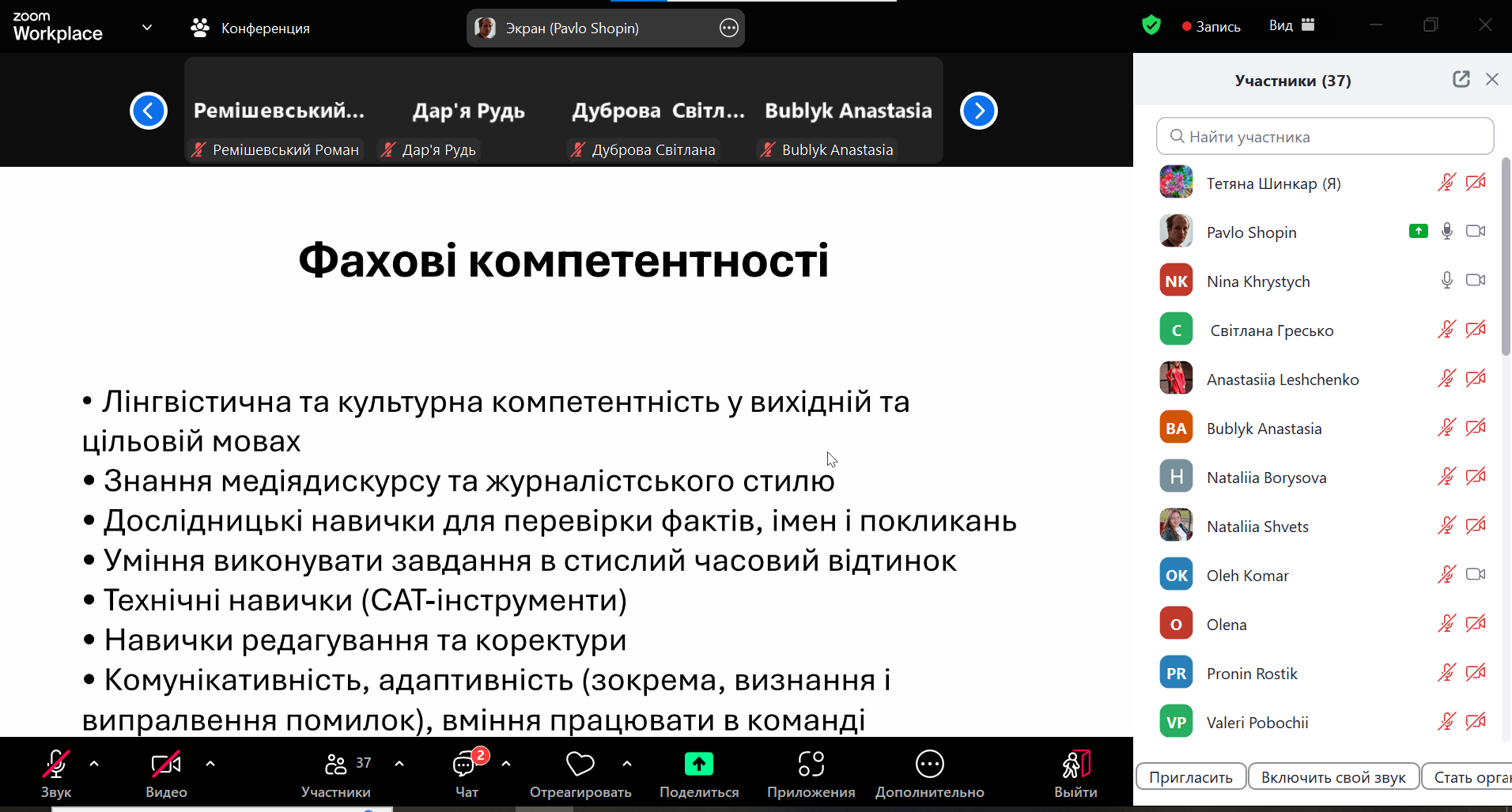Click the Leave meeting icon

tap(1075, 764)
